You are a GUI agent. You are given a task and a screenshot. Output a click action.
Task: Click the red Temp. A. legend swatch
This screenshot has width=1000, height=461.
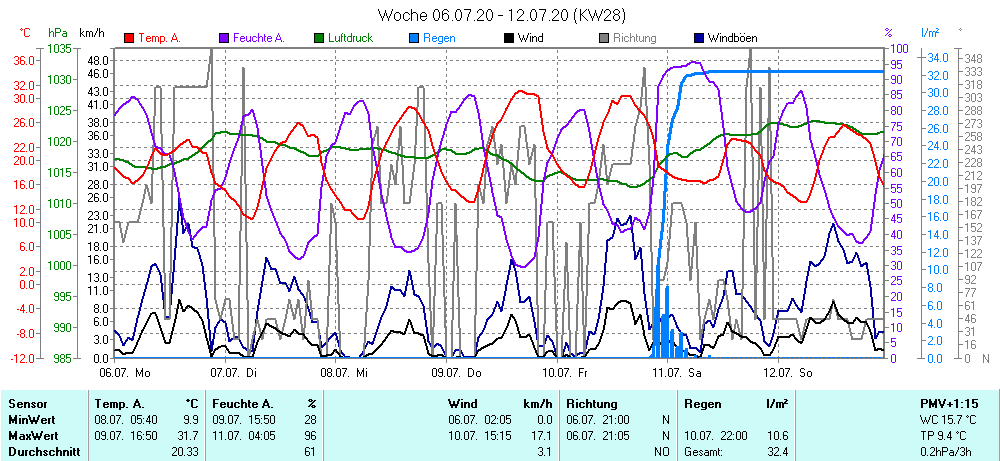[129, 38]
